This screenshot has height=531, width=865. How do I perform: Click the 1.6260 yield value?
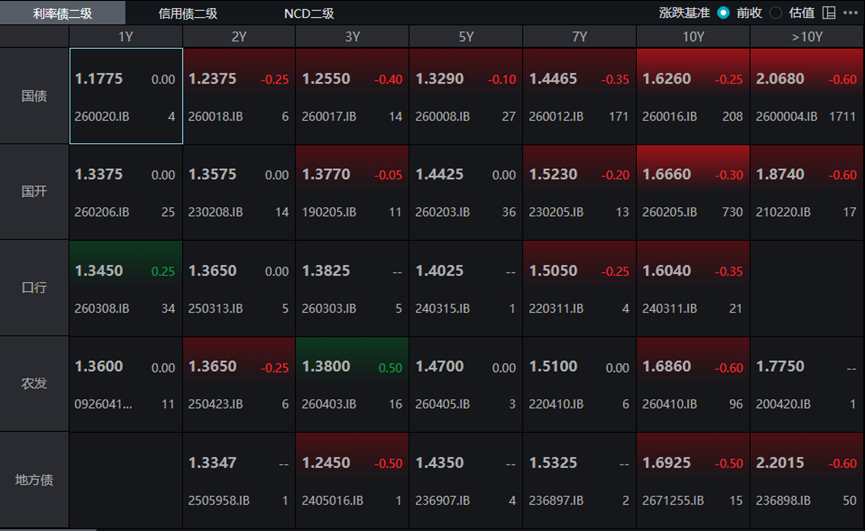666,79
